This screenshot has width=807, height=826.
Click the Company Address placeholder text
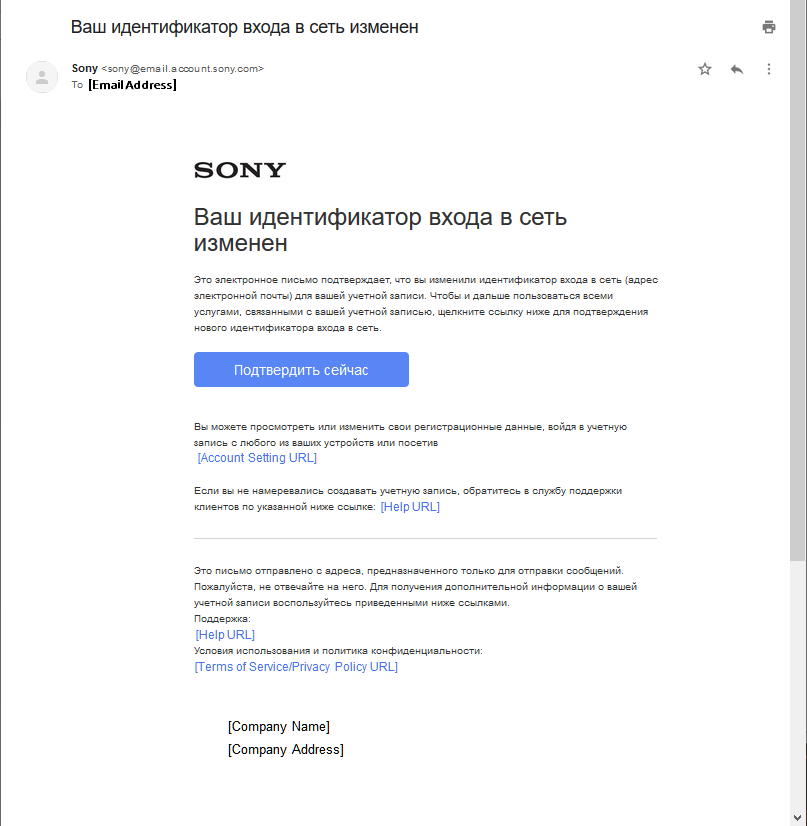[285, 750]
